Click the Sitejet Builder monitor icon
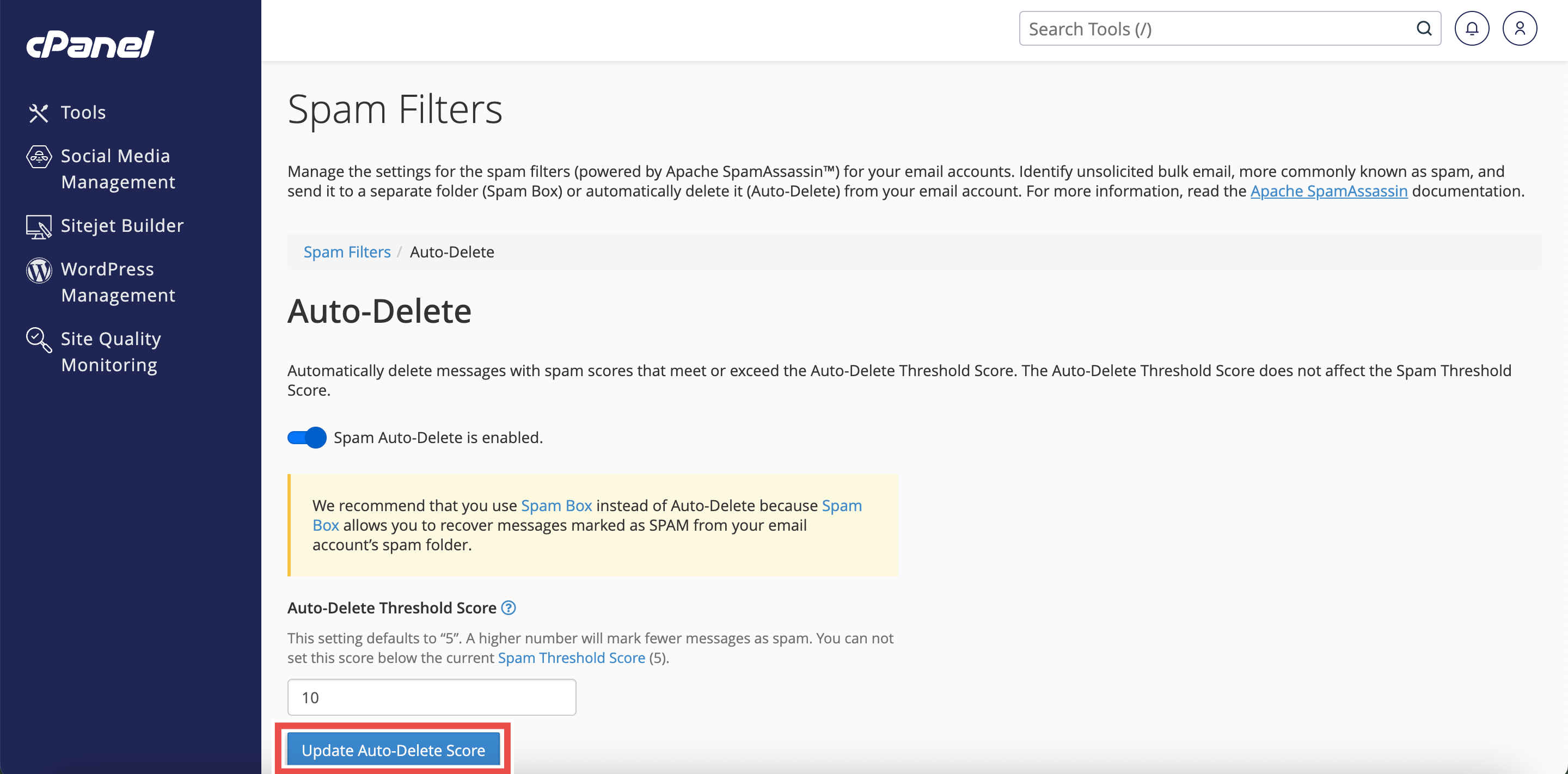 pos(38,226)
